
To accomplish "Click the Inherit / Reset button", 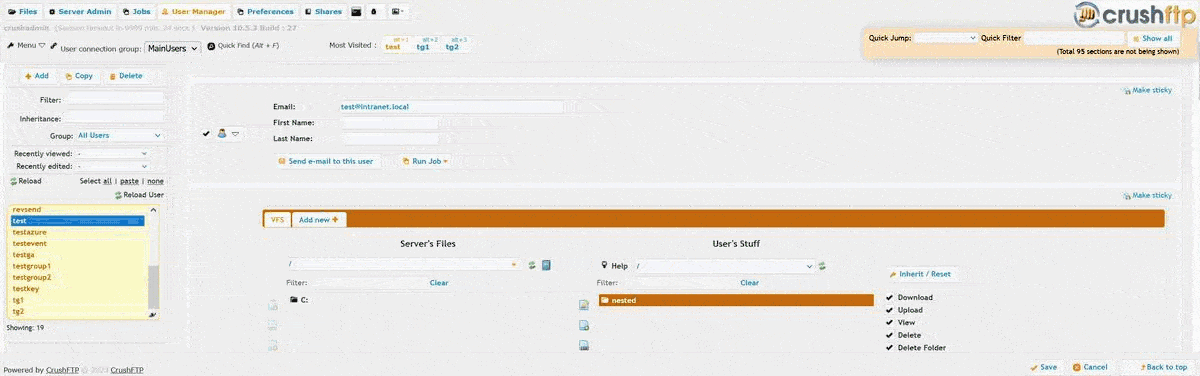I will [920, 274].
